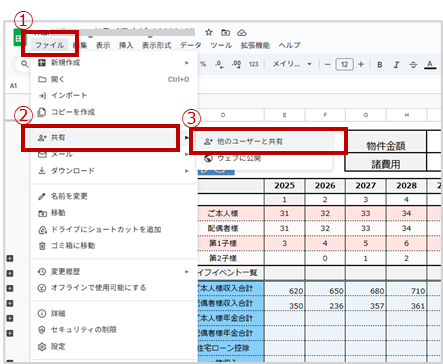Expand the ダウンロード submenu arrow
The image size is (443, 364).
pyautogui.click(x=187, y=171)
